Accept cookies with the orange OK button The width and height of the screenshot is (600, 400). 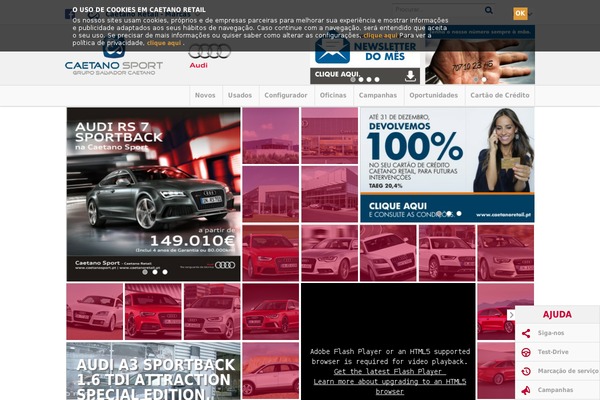pyautogui.click(x=520, y=13)
